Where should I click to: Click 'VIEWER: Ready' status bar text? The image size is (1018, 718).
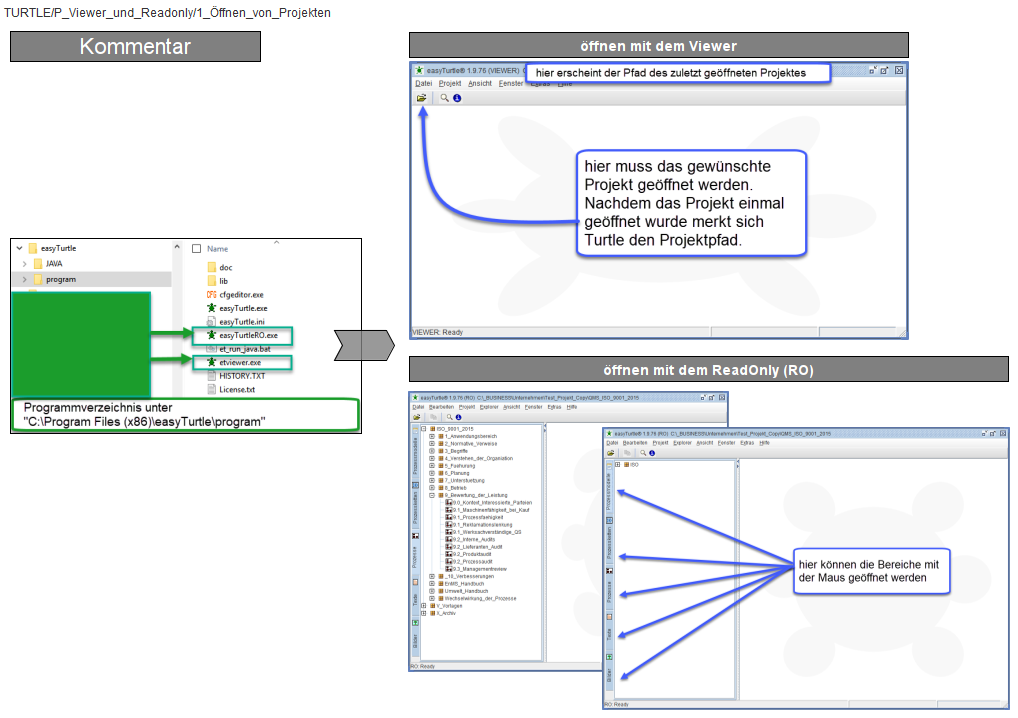(438, 332)
